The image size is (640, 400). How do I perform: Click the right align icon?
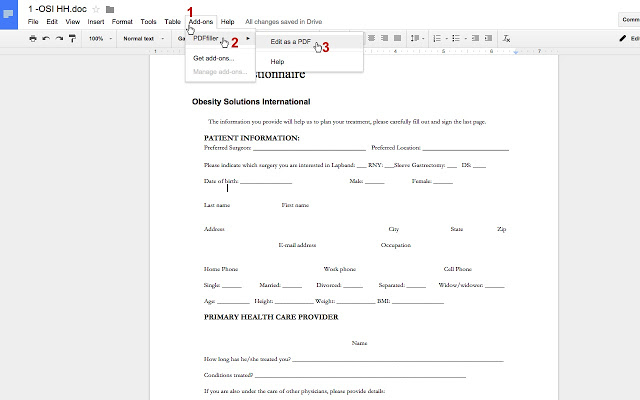point(384,38)
